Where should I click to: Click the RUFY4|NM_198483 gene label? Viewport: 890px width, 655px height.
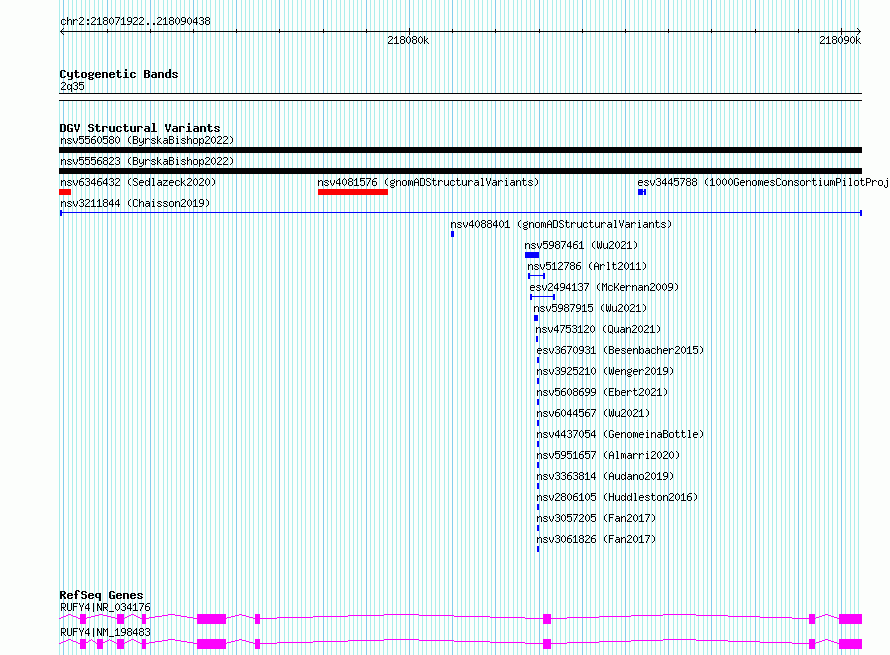(x=105, y=632)
